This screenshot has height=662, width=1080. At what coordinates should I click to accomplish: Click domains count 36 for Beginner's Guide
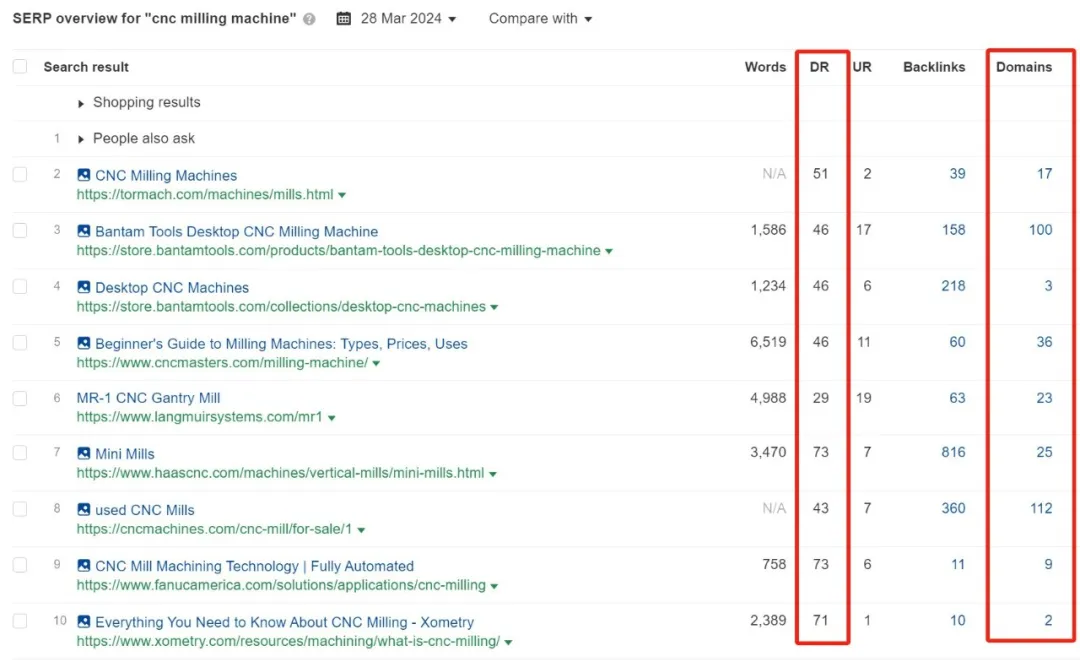[1044, 342]
